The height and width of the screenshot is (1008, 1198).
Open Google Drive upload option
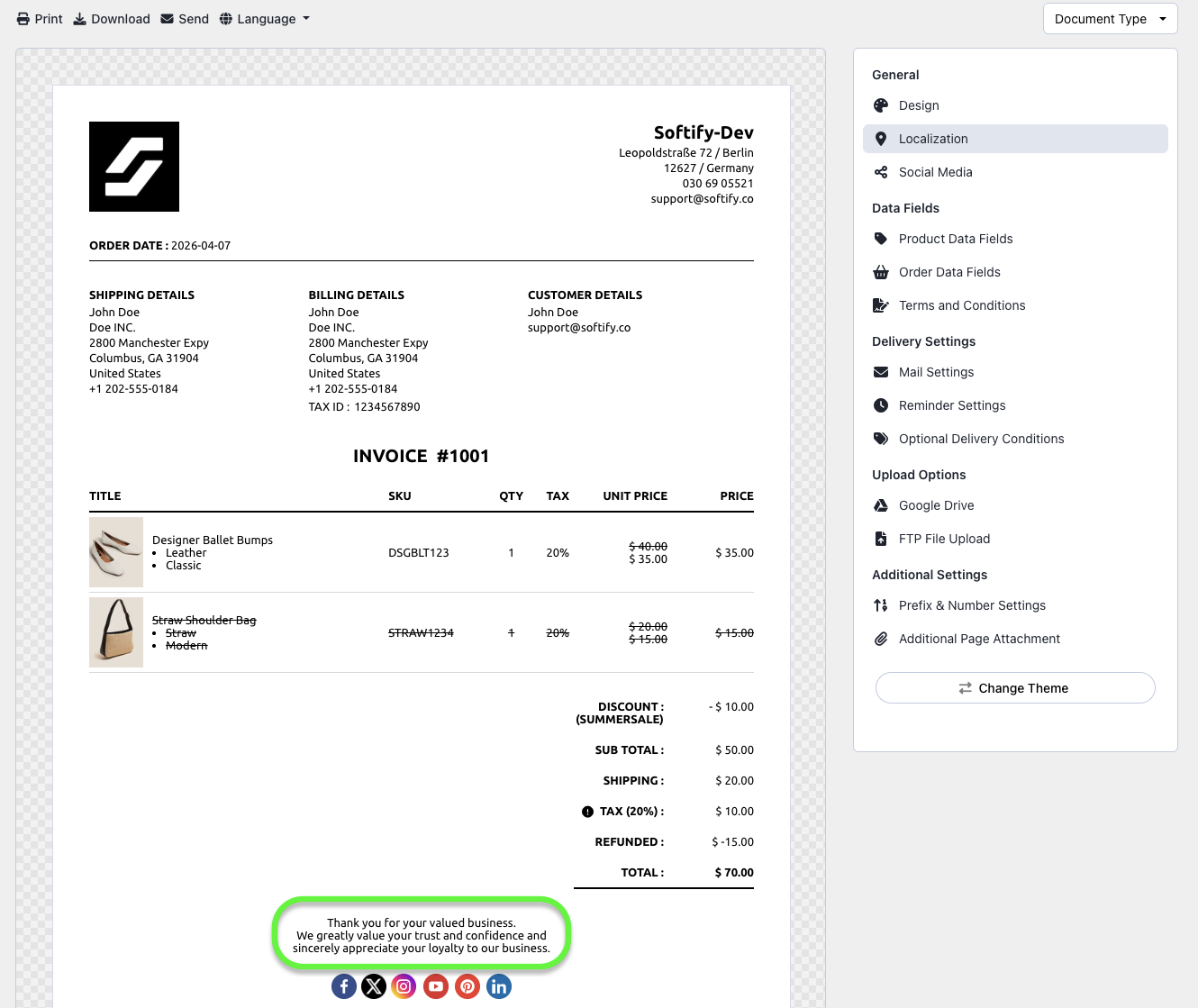(936, 505)
